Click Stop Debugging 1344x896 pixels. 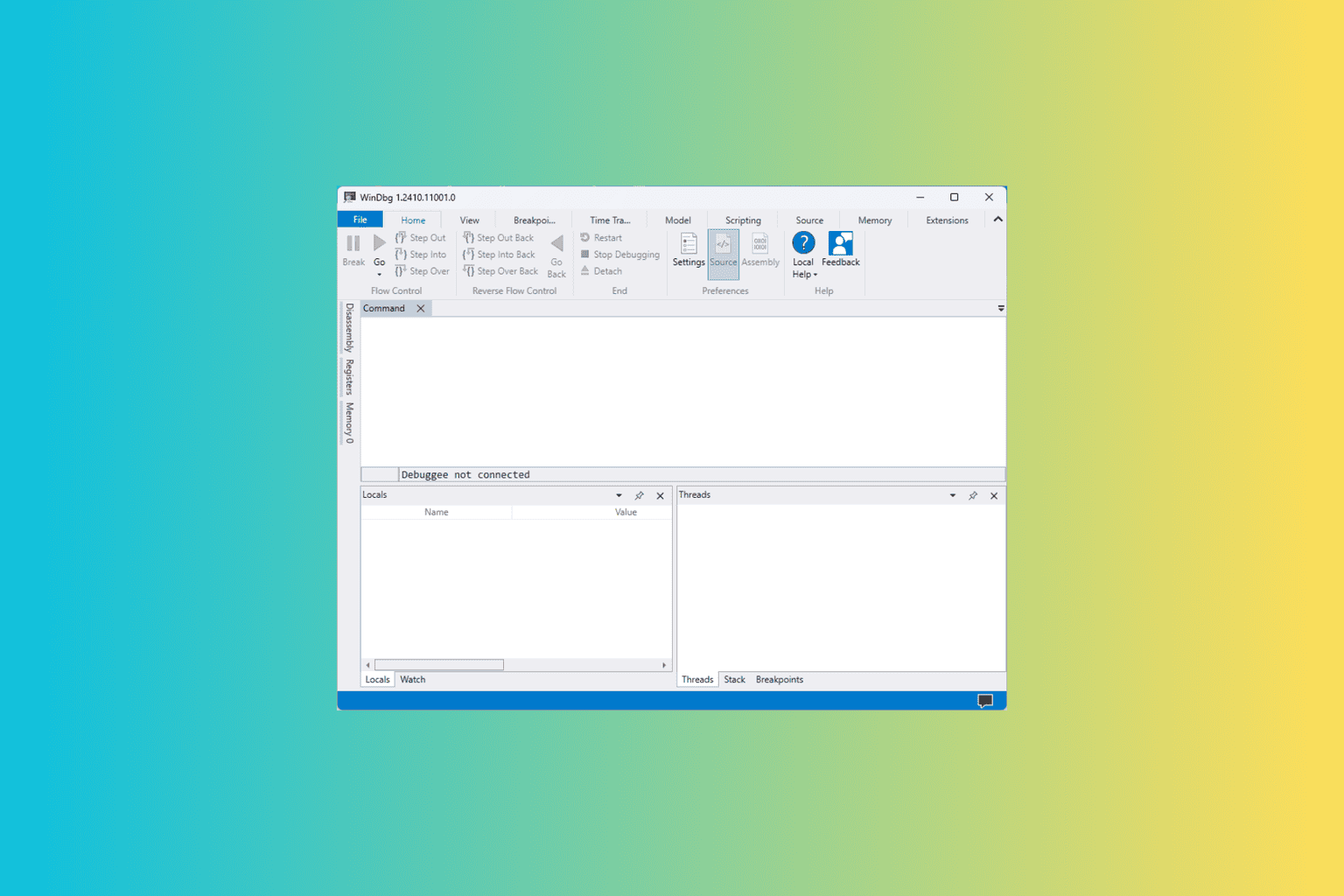point(619,255)
